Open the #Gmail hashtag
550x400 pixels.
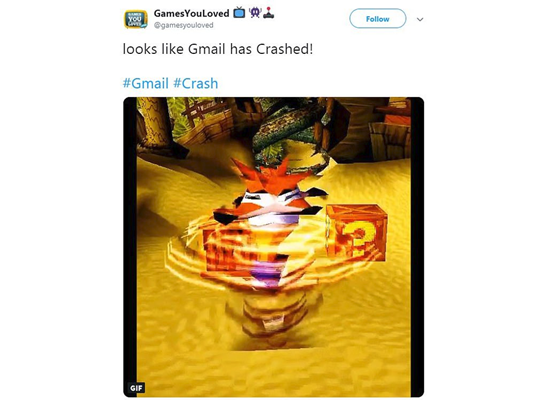click(x=146, y=83)
